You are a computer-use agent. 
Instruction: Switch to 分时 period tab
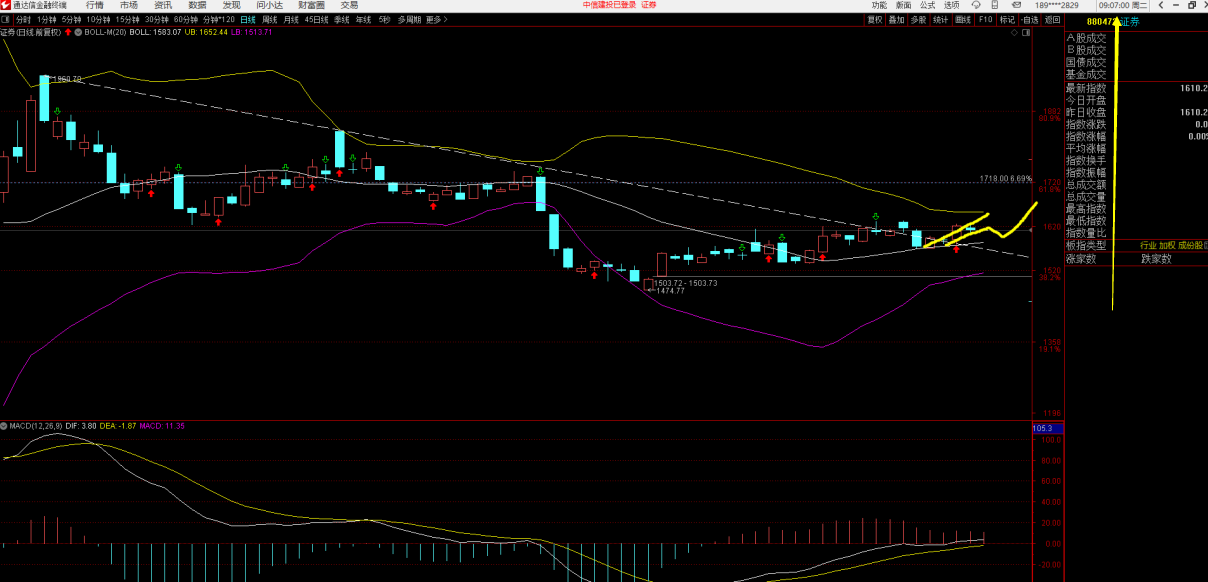tap(23, 19)
